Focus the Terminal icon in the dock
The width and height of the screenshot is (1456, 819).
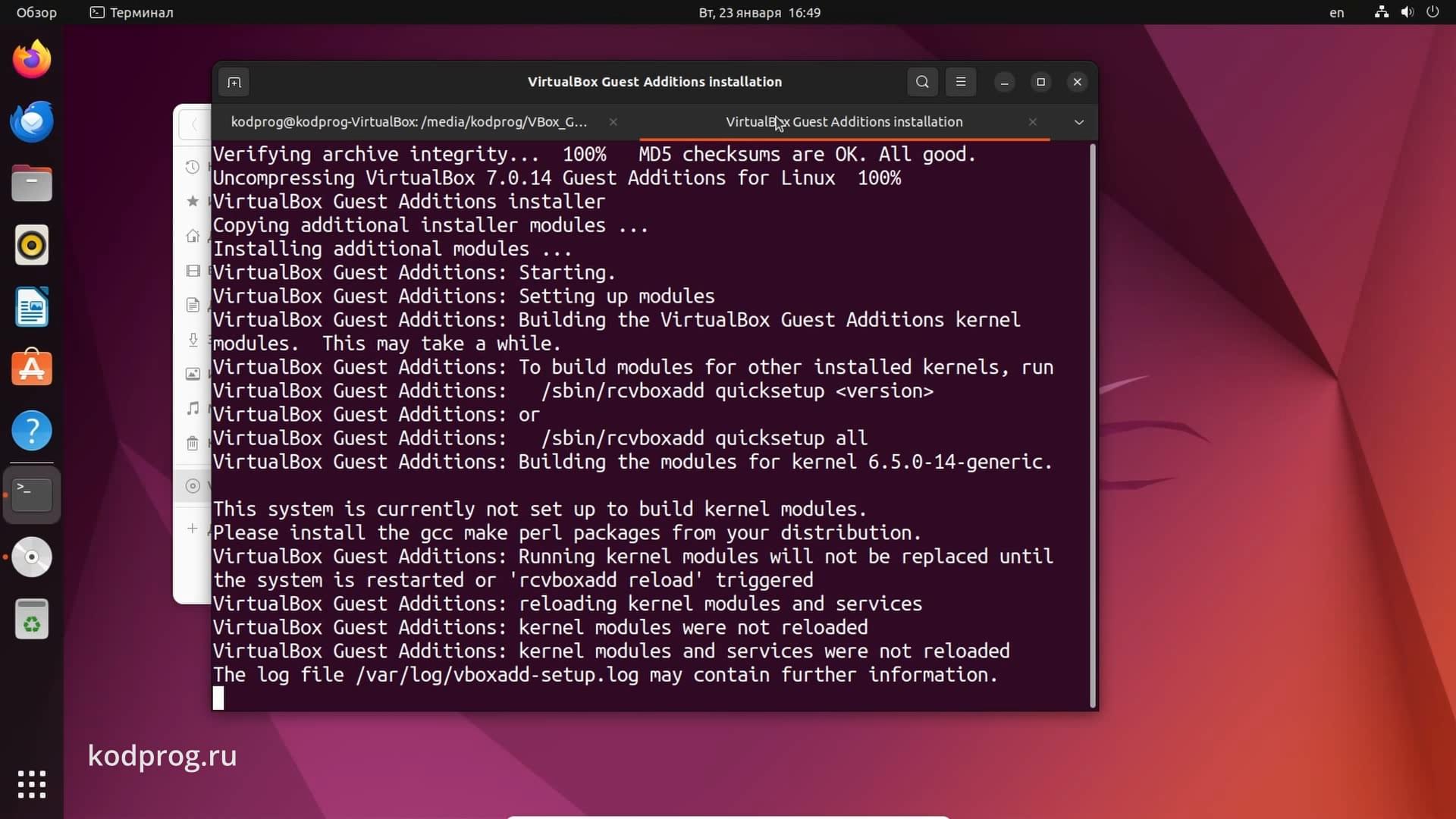[32, 495]
